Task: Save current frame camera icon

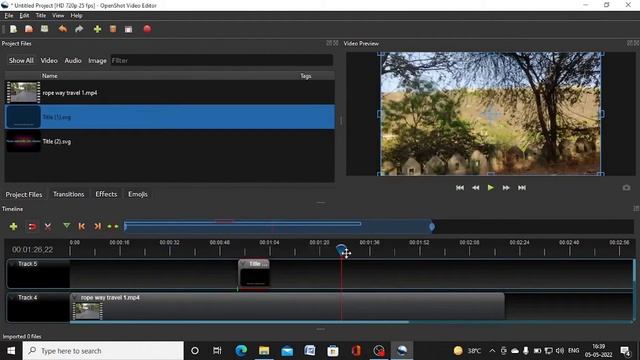Action: click(626, 188)
